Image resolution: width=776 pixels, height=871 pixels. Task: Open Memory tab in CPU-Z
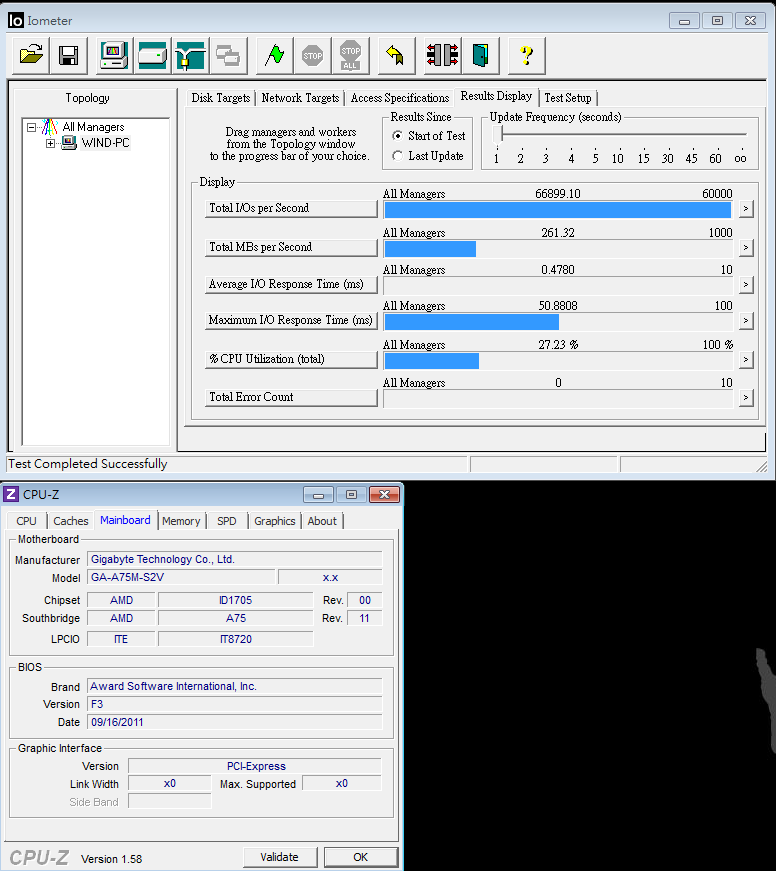click(181, 521)
